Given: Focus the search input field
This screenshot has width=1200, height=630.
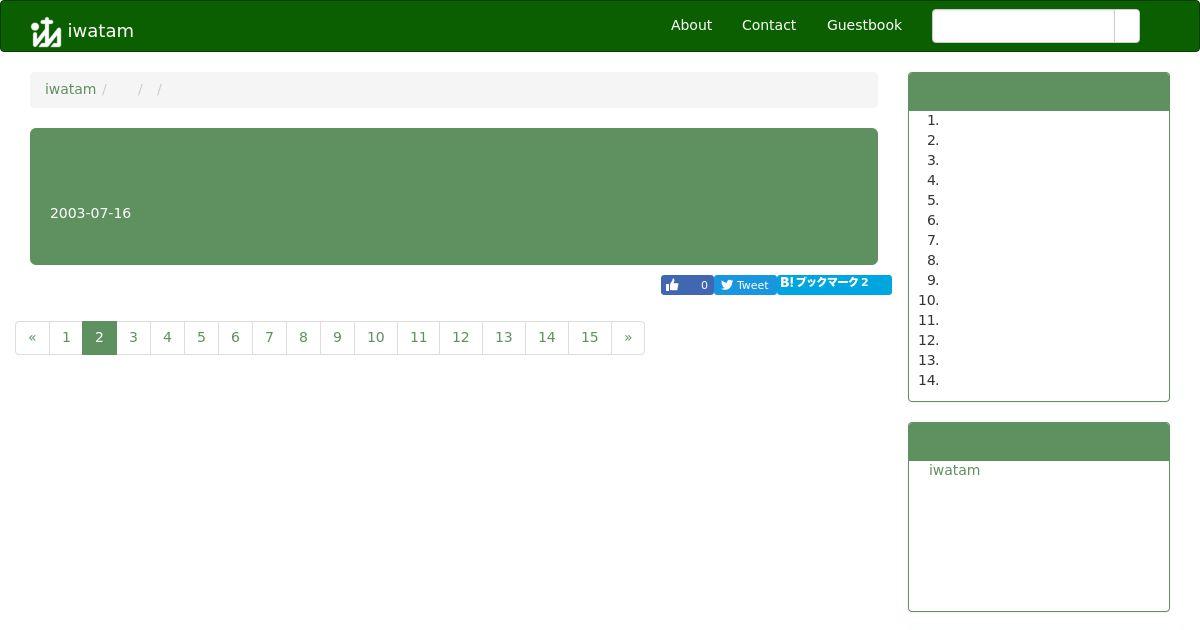Looking at the screenshot, I should pyautogui.click(x=1023, y=26).
